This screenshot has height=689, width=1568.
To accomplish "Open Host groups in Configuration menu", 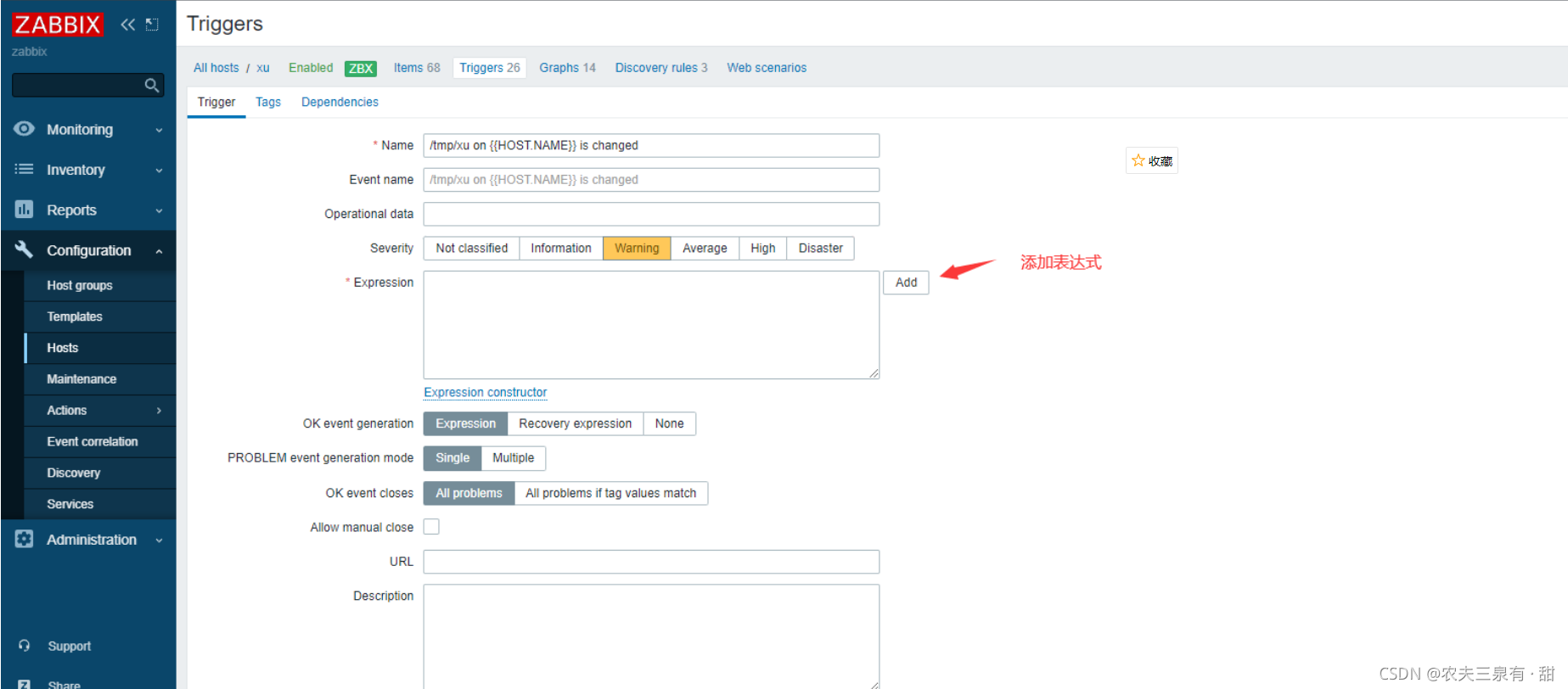I will tap(100, 286).
